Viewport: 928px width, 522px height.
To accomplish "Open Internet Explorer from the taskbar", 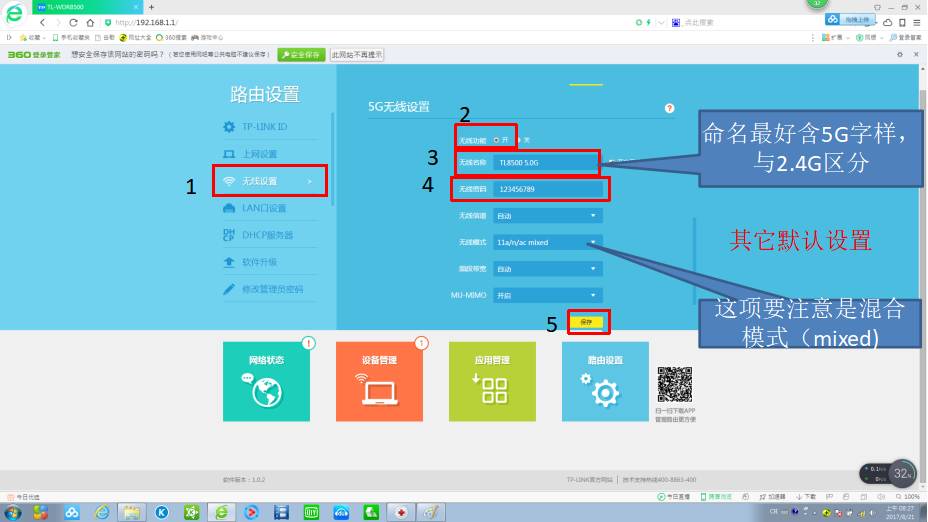I will pos(101,512).
